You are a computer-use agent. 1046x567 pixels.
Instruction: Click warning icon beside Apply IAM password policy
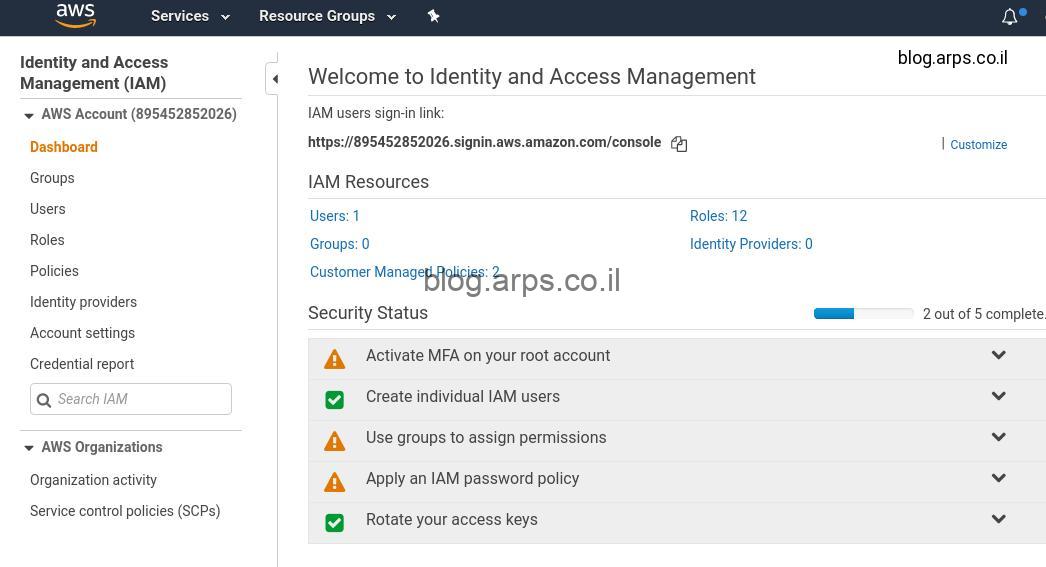(334, 482)
